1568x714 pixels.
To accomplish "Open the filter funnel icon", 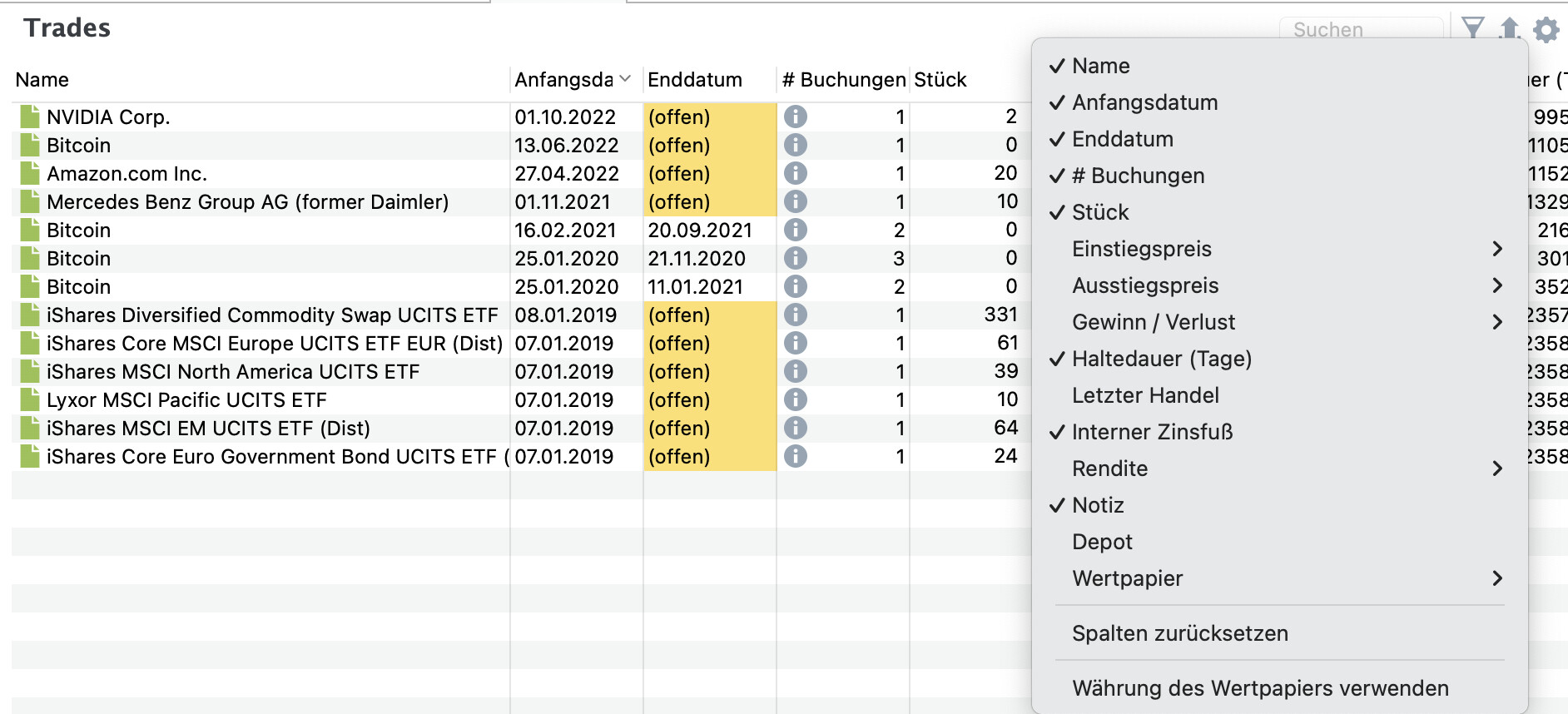I will [1472, 28].
